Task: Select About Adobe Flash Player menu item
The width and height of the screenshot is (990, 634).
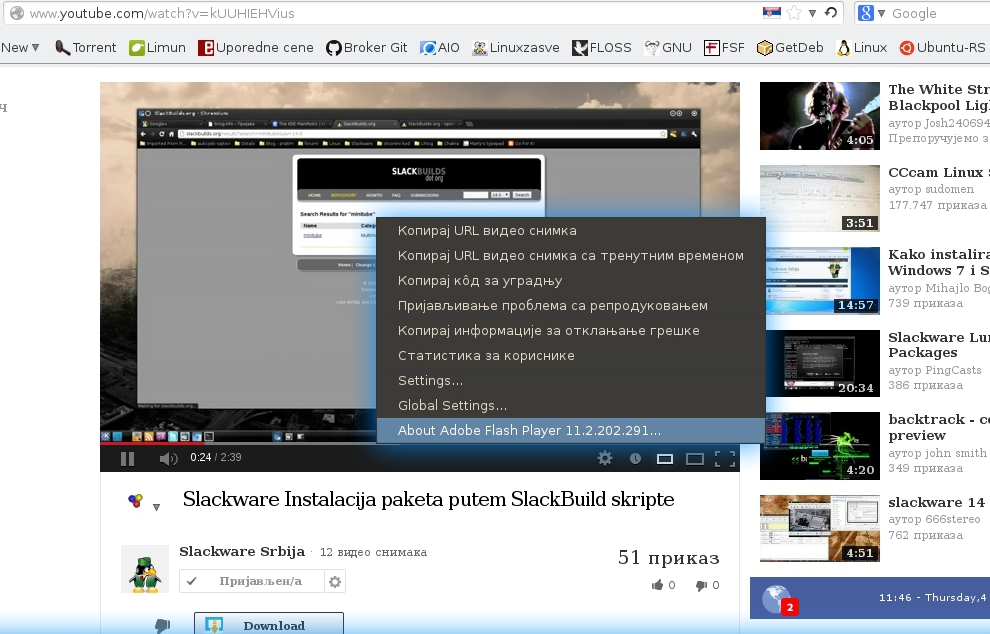Action: coord(529,430)
